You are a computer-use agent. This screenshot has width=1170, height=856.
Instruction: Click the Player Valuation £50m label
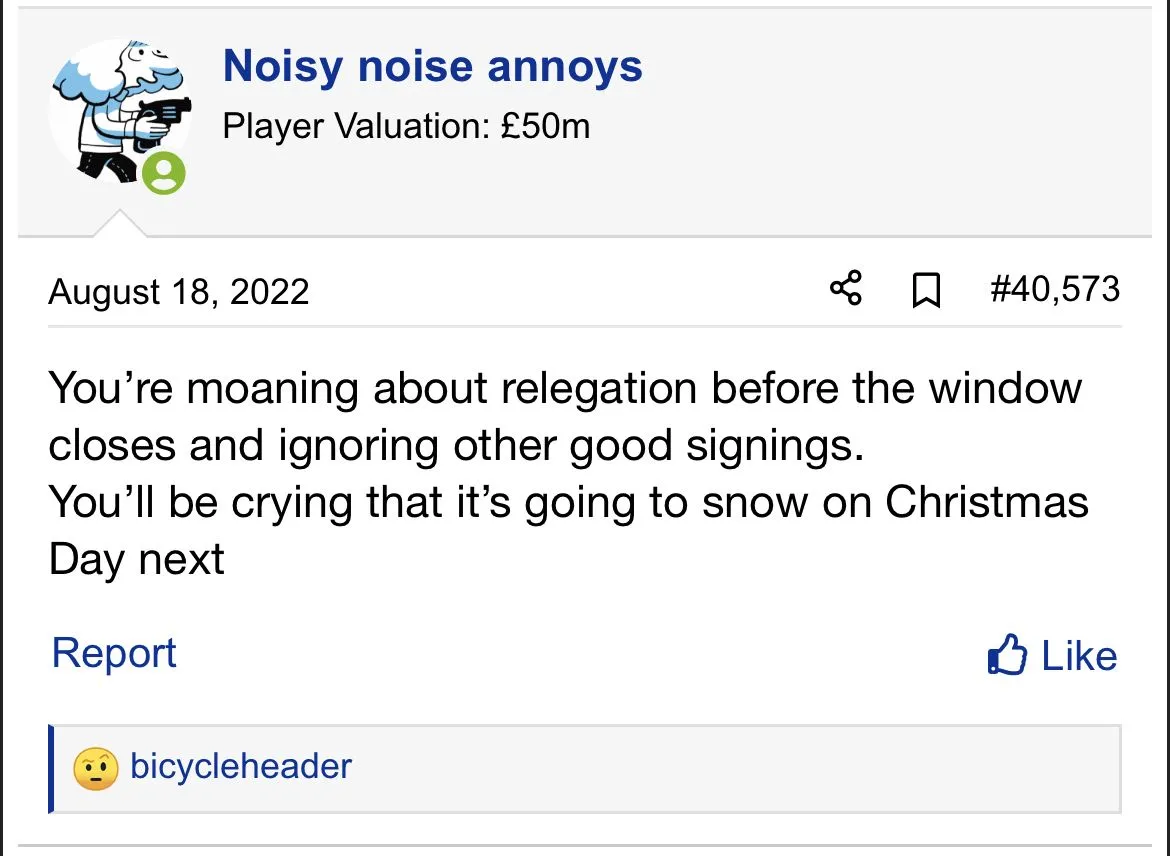coord(406,127)
